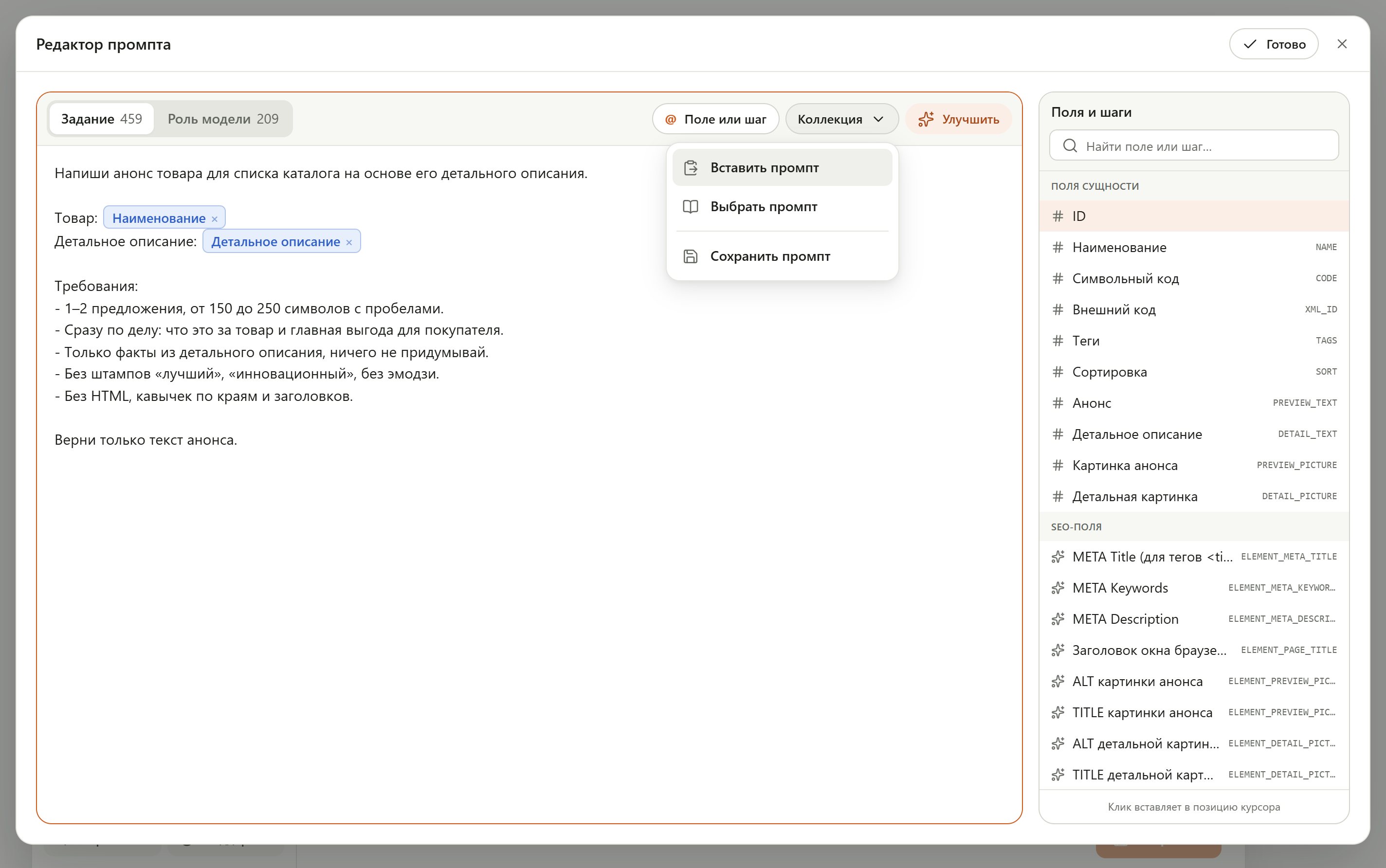Insert the TITLE детальной картинки field
Screen dimensions: 1386x868
1194,775
